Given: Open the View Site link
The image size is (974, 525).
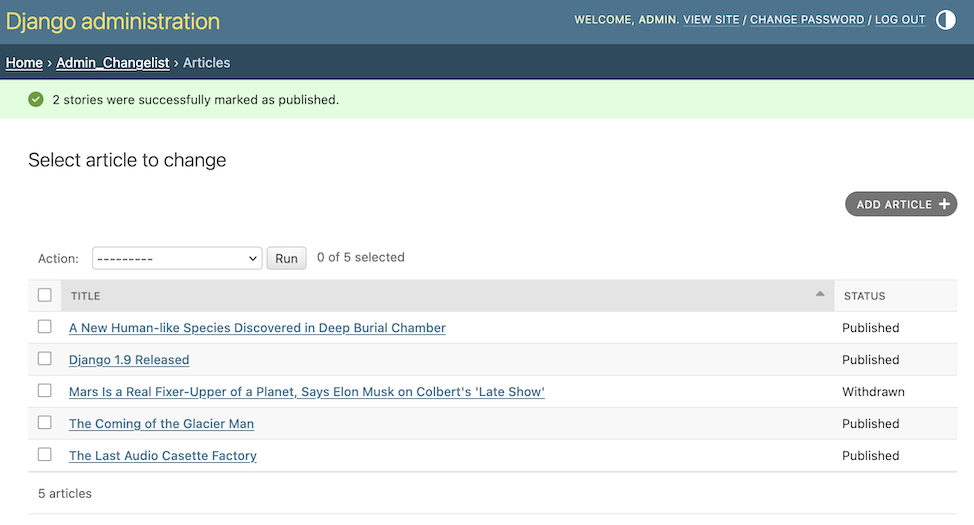Looking at the screenshot, I should (x=710, y=20).
